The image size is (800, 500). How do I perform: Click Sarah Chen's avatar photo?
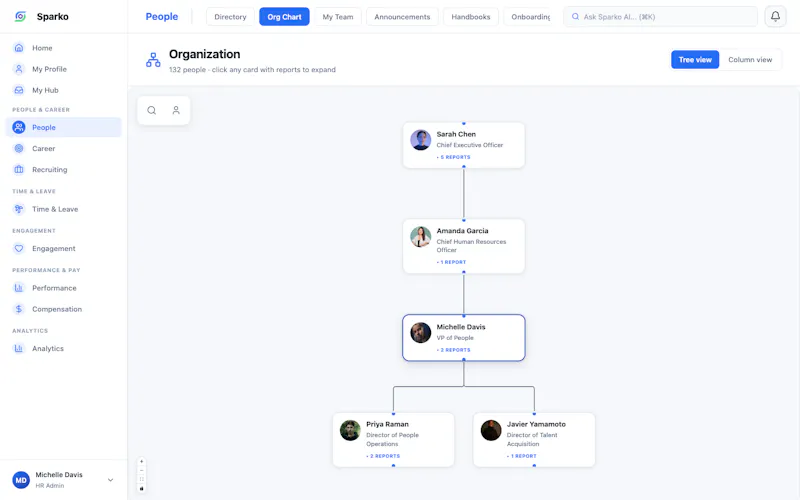coord(420,140)
